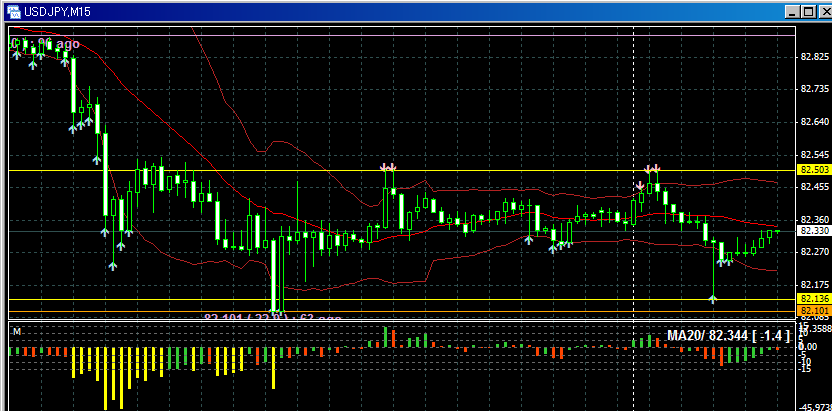
Task: Click the current price 82.330 label
Action: (x=811, y=231)
